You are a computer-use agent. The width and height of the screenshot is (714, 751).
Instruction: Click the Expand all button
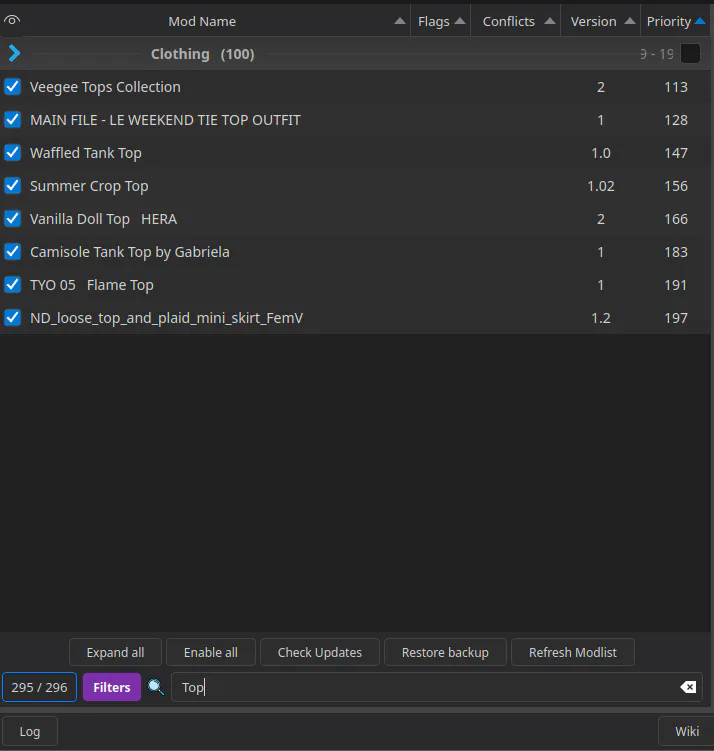(x=115, y=652)
